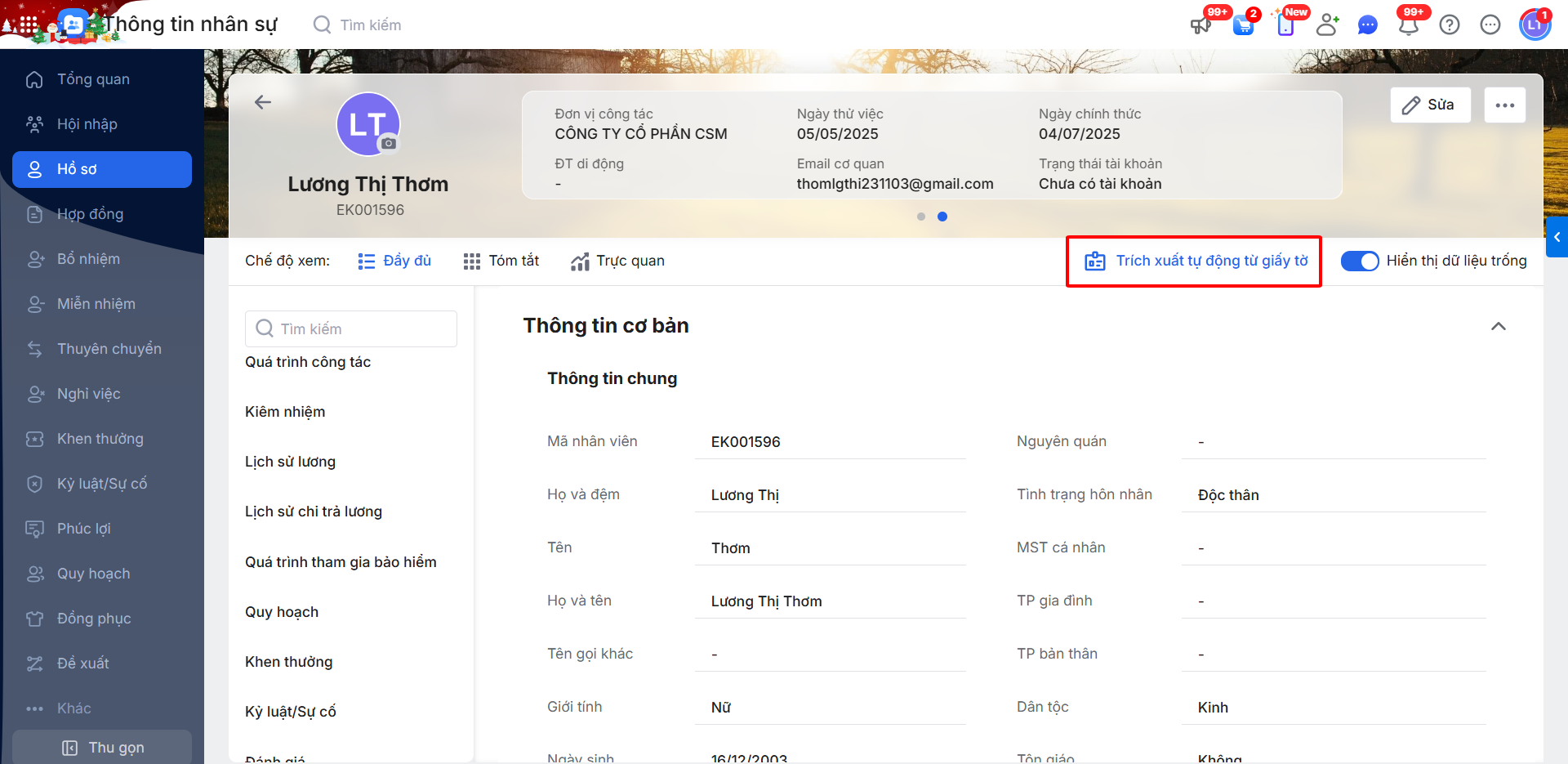Switch view mode to Đầy đủ
The image size is (1568, 764).
[394, 261]
